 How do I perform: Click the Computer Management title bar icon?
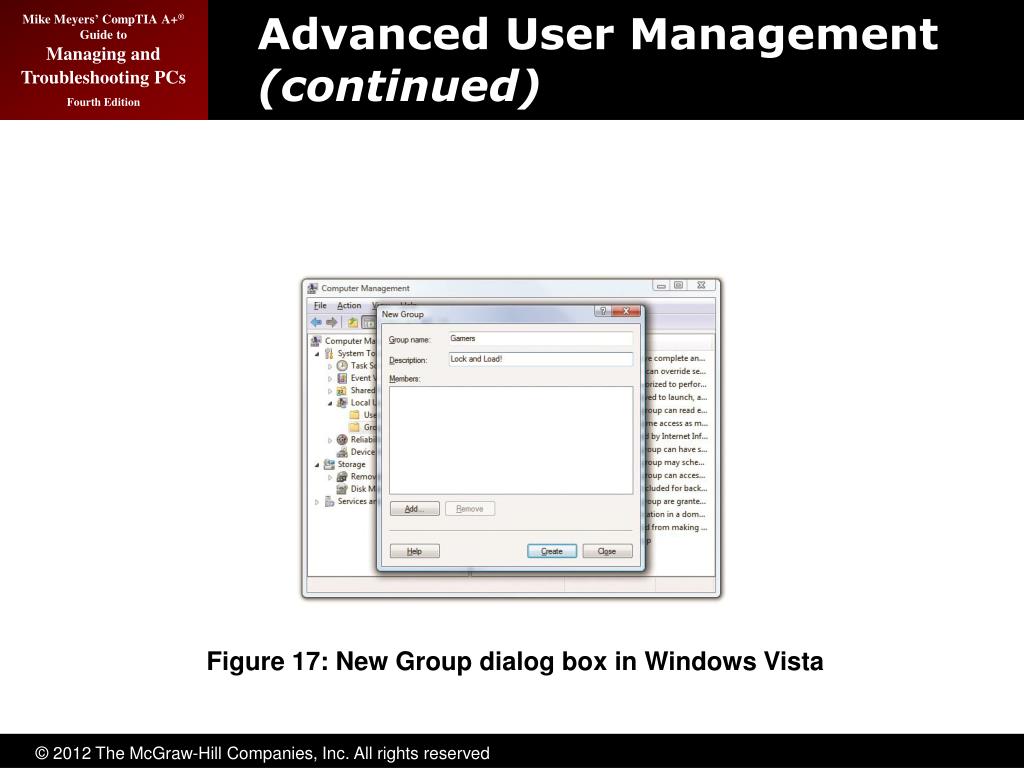(x=313, y=288)
